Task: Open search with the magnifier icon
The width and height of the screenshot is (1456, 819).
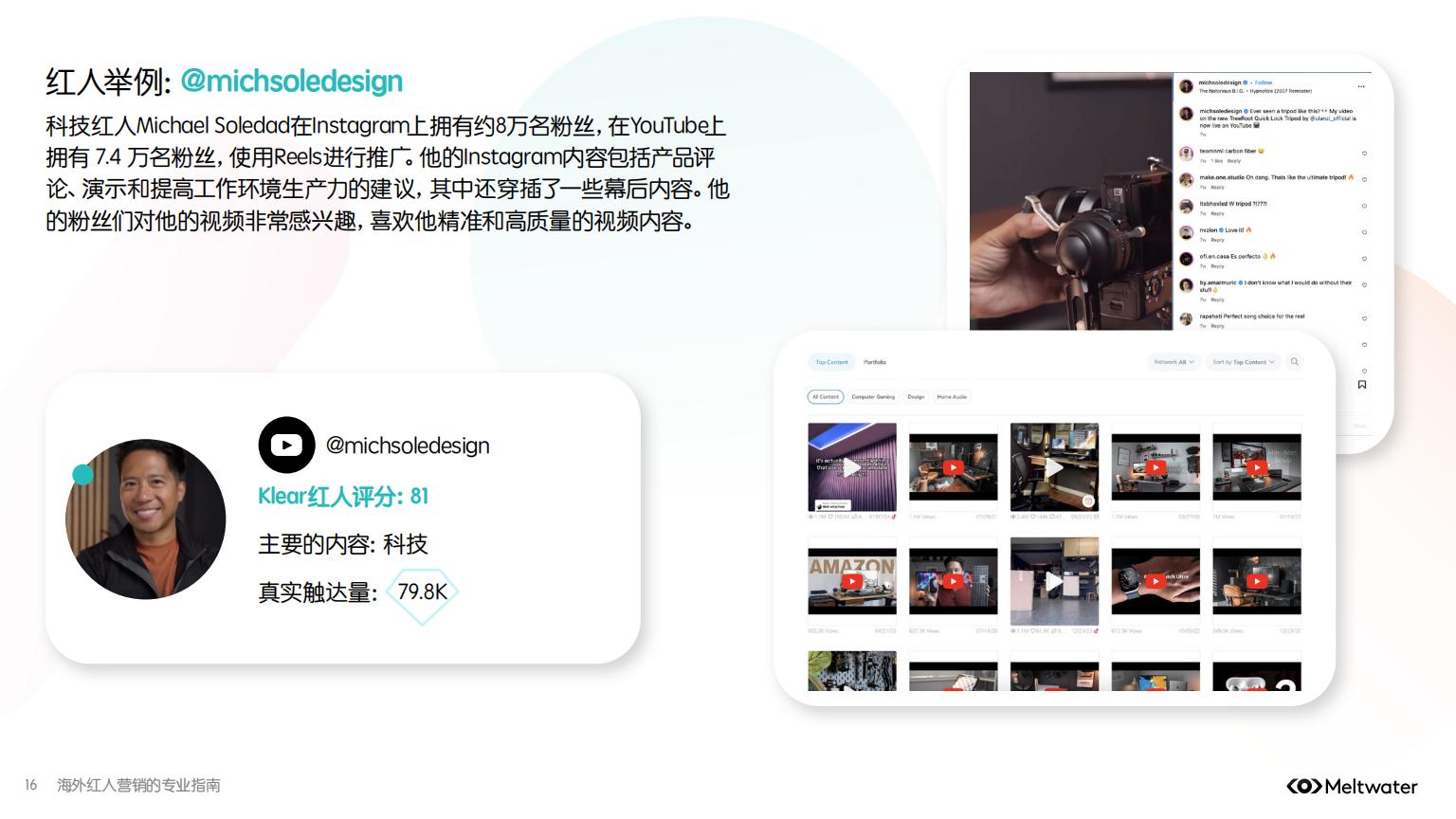Action: [1295, 361]
